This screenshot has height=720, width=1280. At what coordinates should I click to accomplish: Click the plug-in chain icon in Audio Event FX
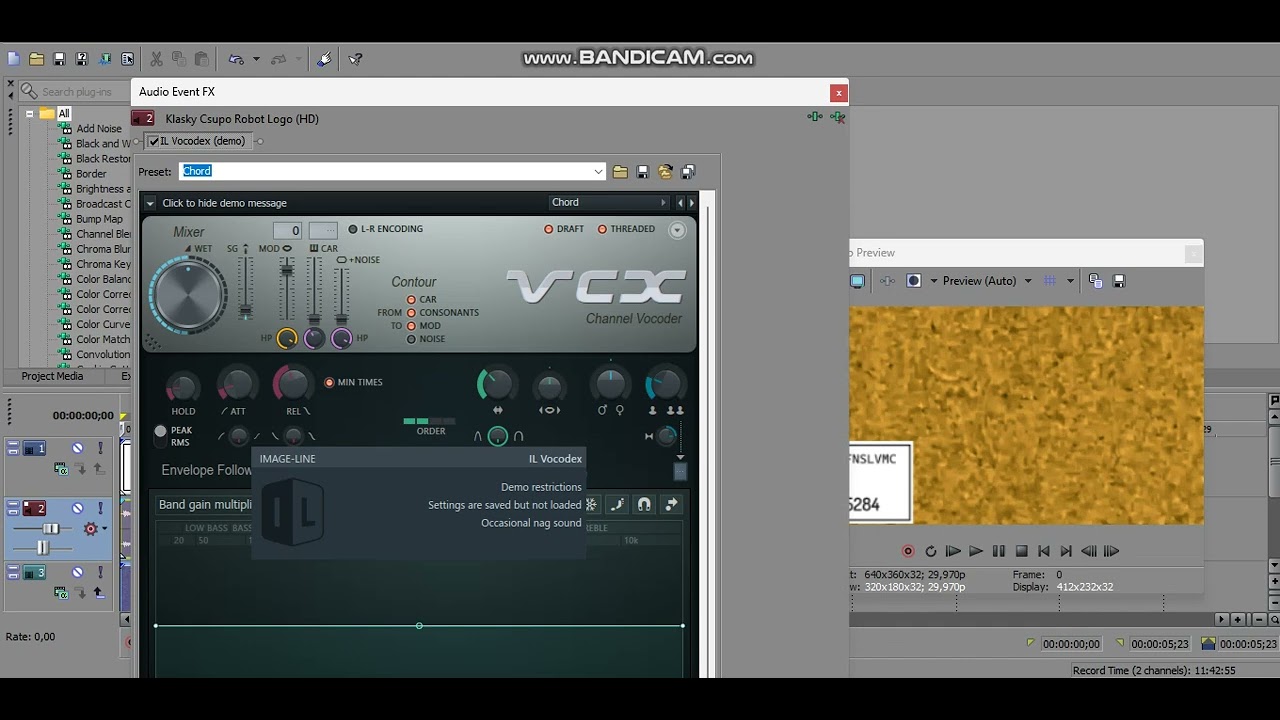pyautogui.click(x=815, y=117)
